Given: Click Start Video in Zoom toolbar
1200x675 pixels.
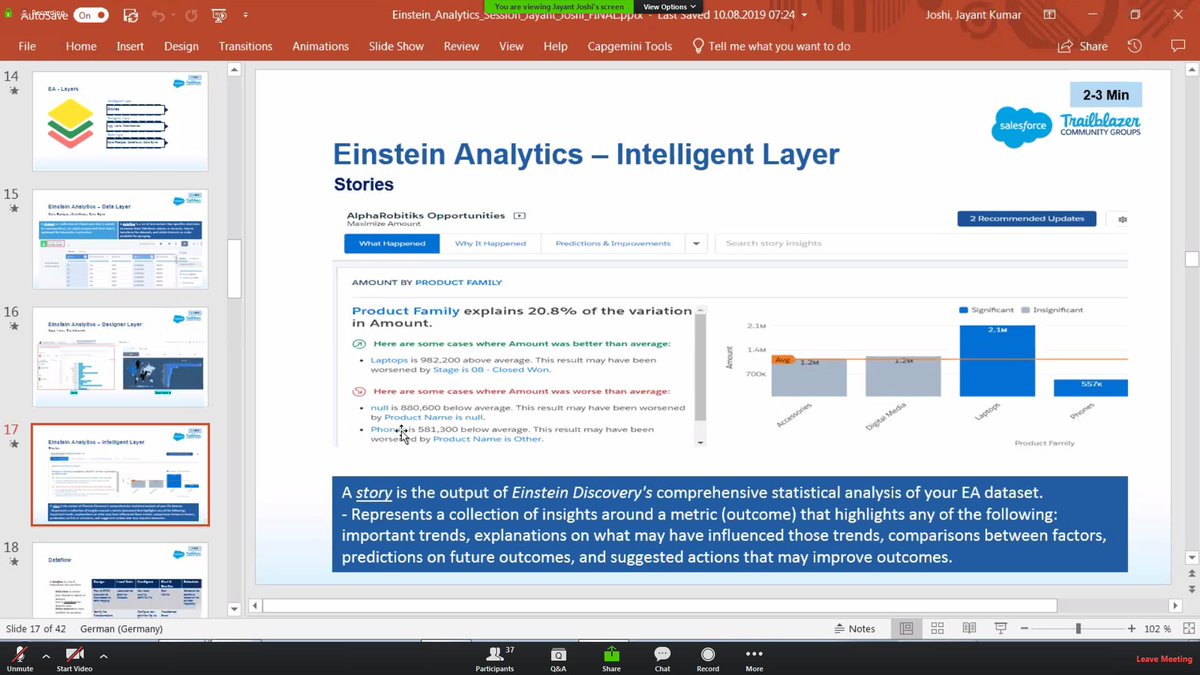Looking at the screenshot, I should (75, 659).
